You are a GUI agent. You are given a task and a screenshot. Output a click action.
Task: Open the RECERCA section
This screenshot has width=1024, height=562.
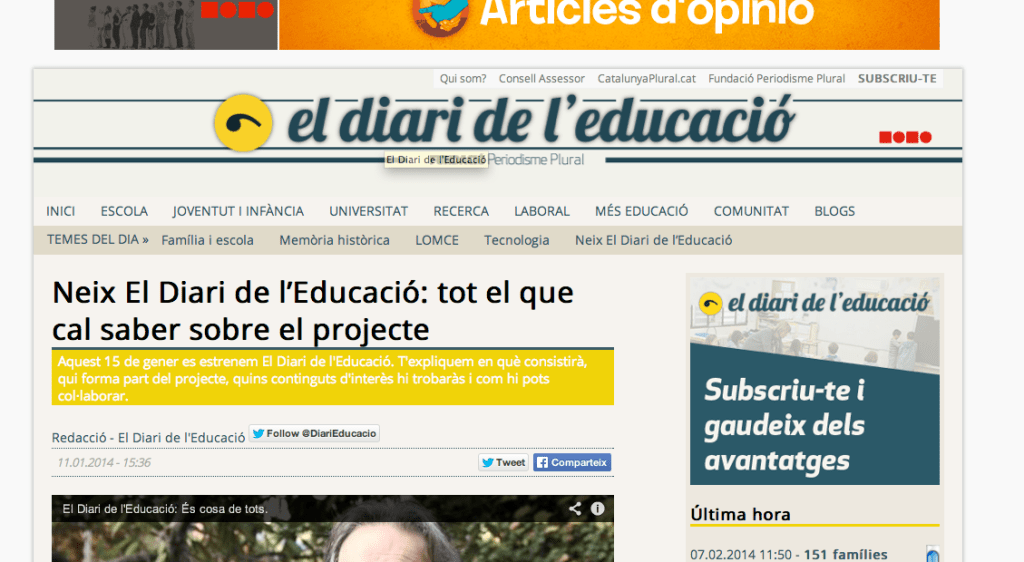pyautogui.click(x=461, y=211)
